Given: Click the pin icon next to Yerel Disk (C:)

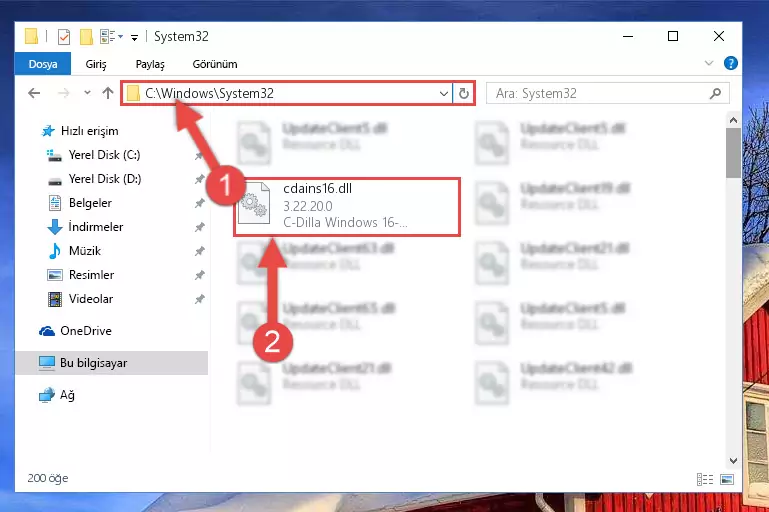Looking at the screenshot, I should click(x=199, y=155).
